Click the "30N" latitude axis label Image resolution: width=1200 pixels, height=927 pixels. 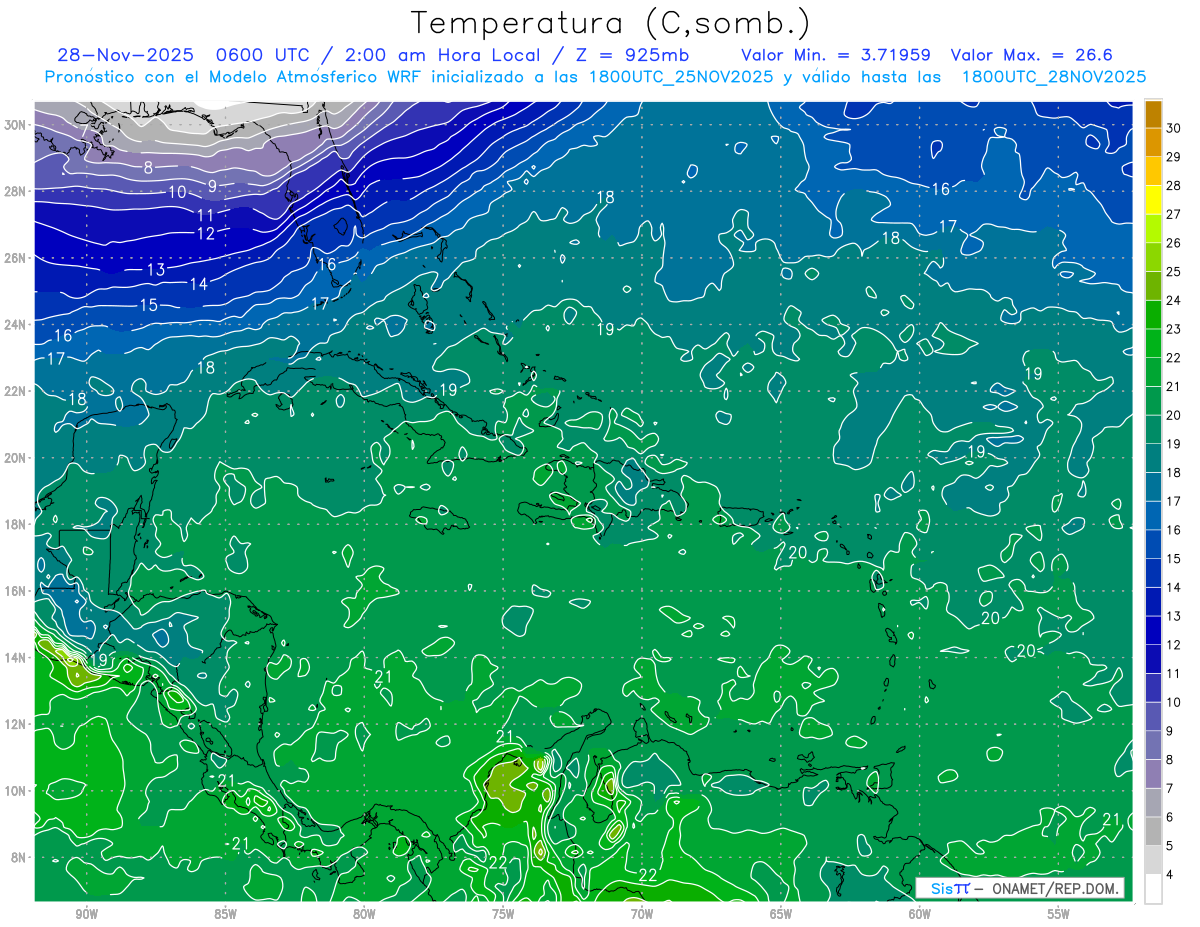click(16, 125)
